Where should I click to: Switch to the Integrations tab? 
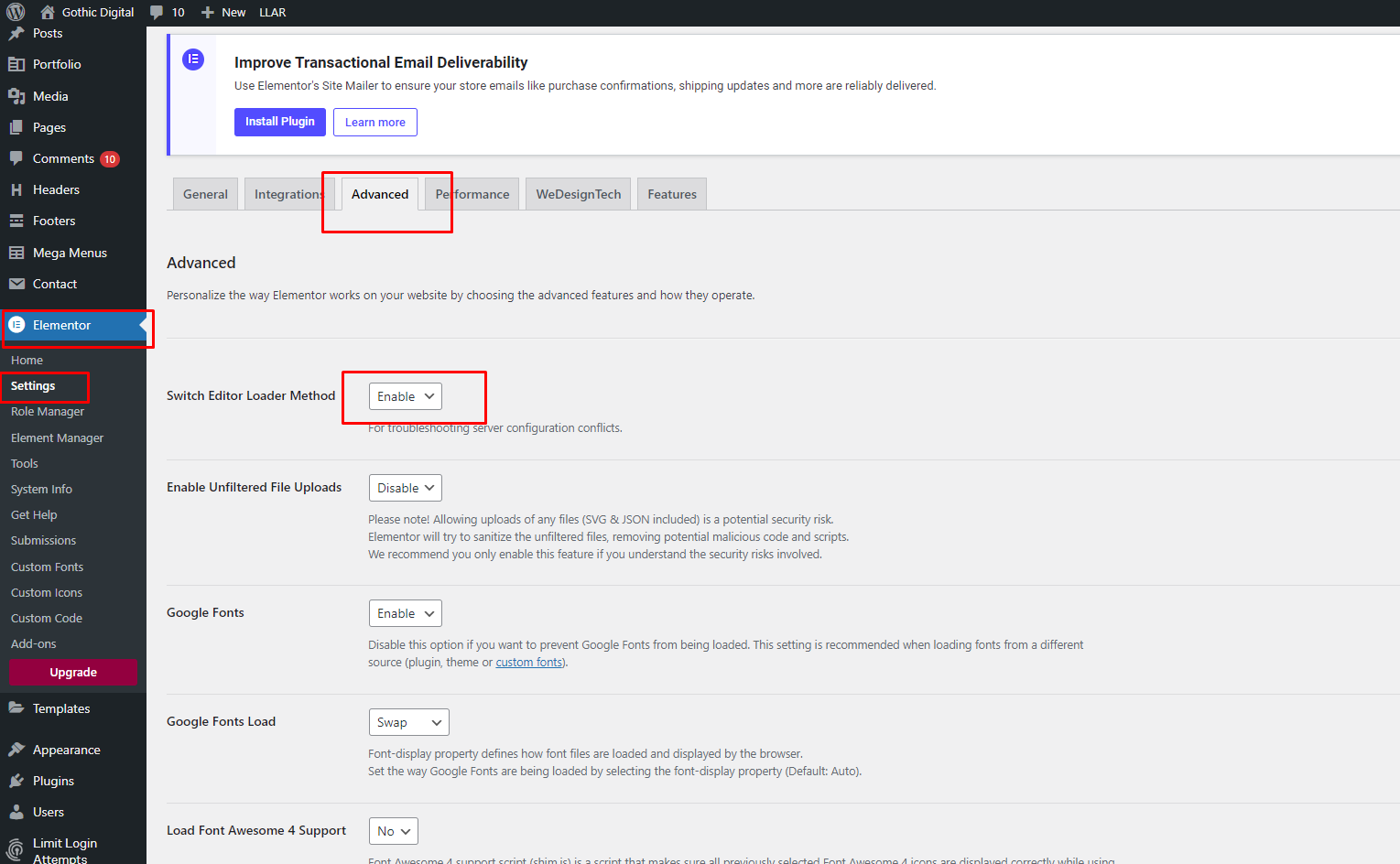[288, 194]
